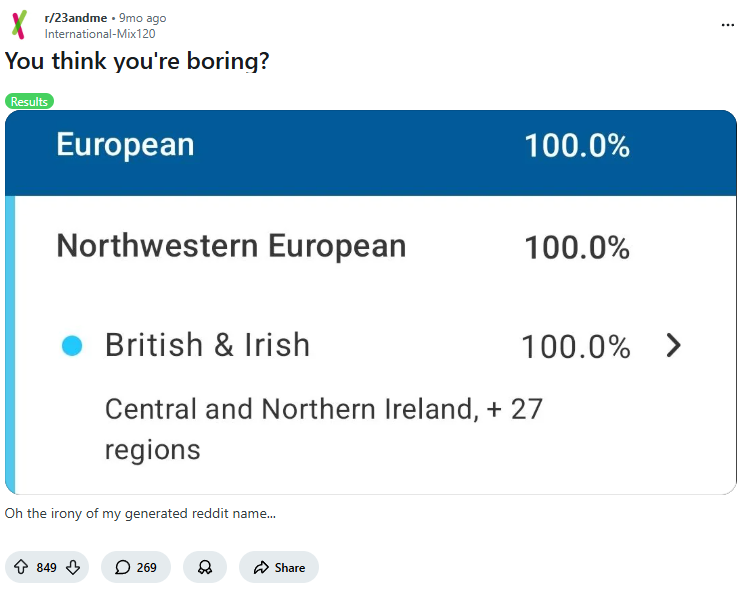Click the award badge icon

click(205, 567)
